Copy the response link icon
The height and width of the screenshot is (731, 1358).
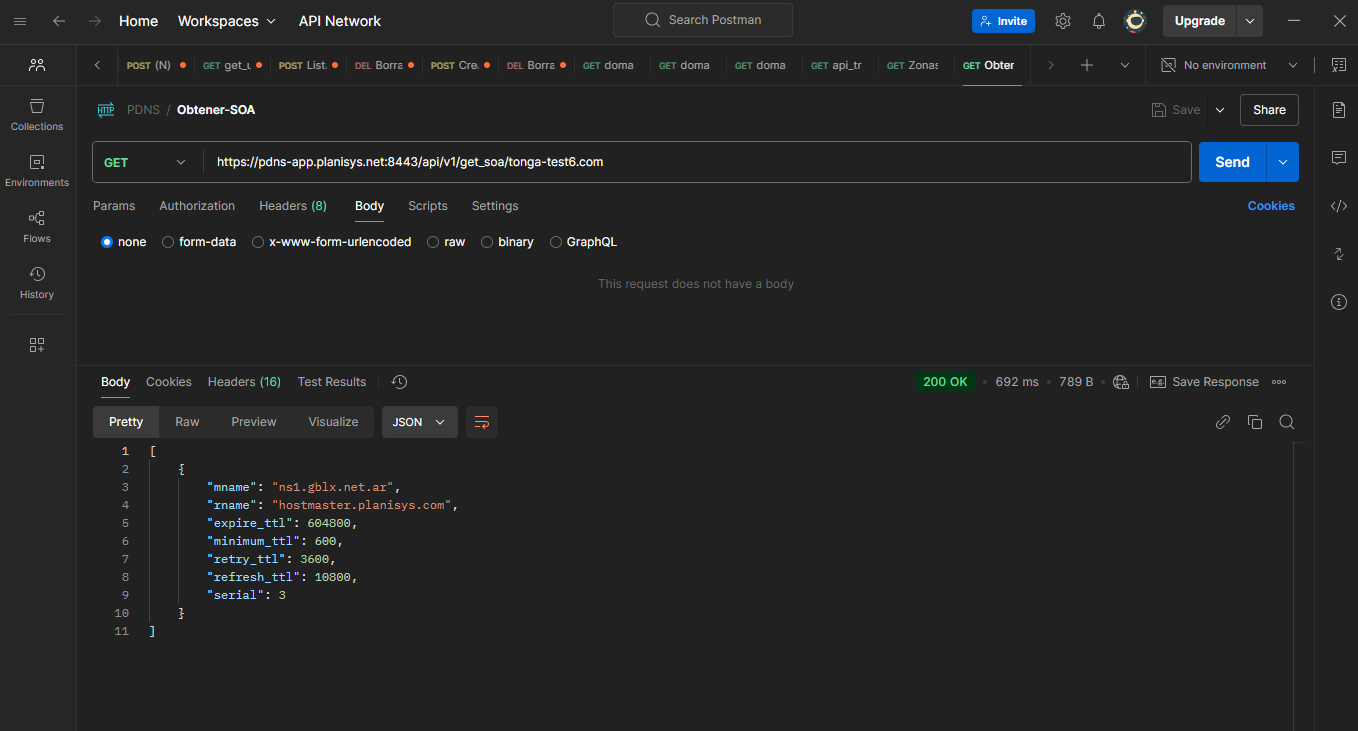pos(1222,422)
